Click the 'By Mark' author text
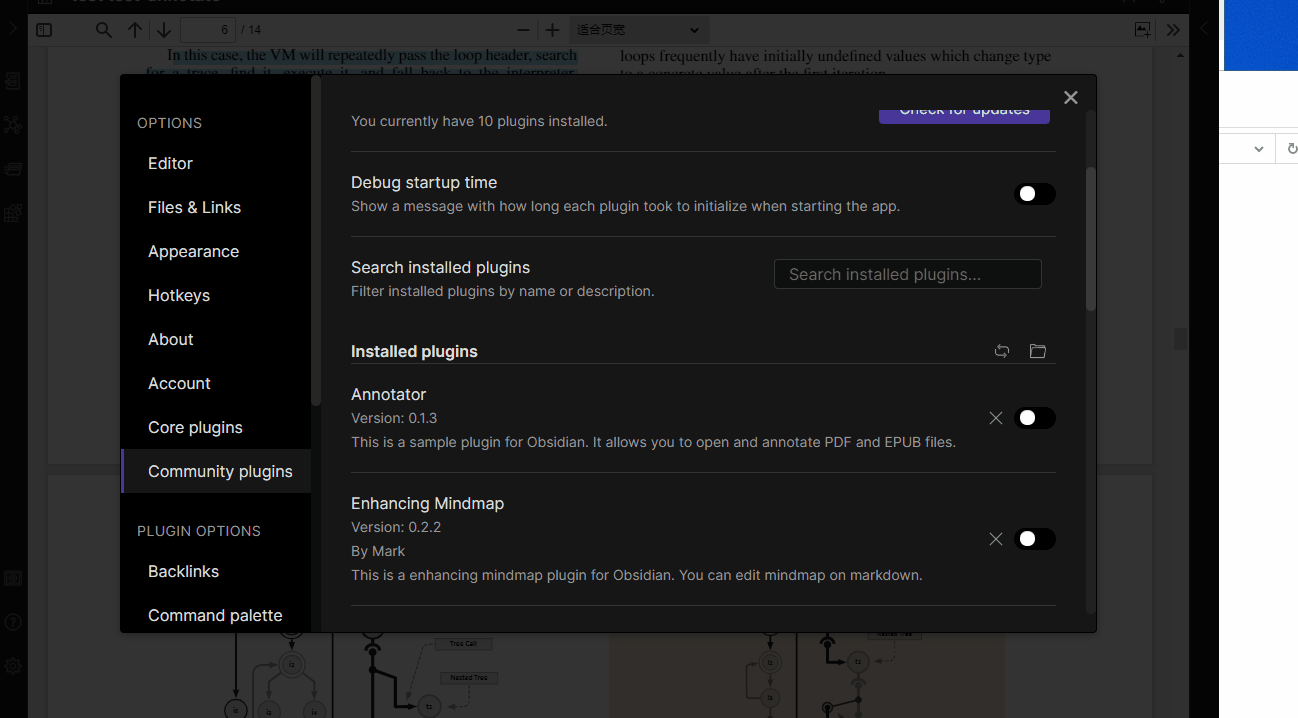Image resolution: width=1298 pixels, height=718 pixels. pyautogui.click(x=378, y=551)
